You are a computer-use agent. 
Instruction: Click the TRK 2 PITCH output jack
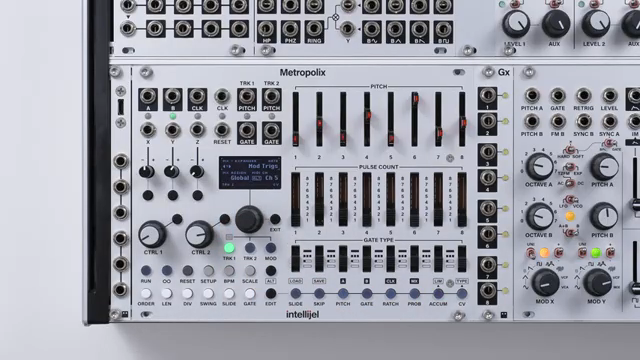(x=271, y=97)
